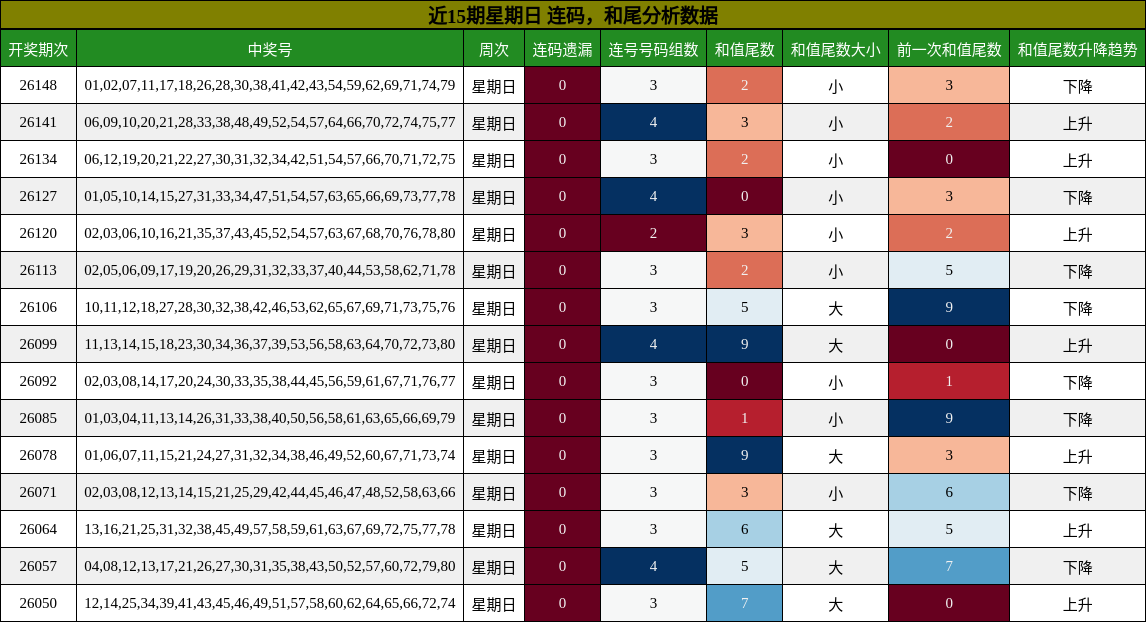Click the 中奖号 column header

coord(270,49)
